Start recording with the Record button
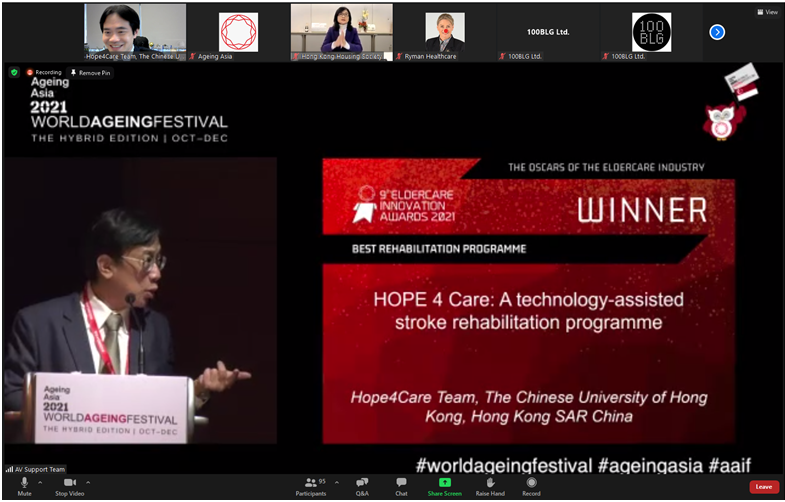The width and height of the screenshot is (785, 502). (x=531, y=486)
